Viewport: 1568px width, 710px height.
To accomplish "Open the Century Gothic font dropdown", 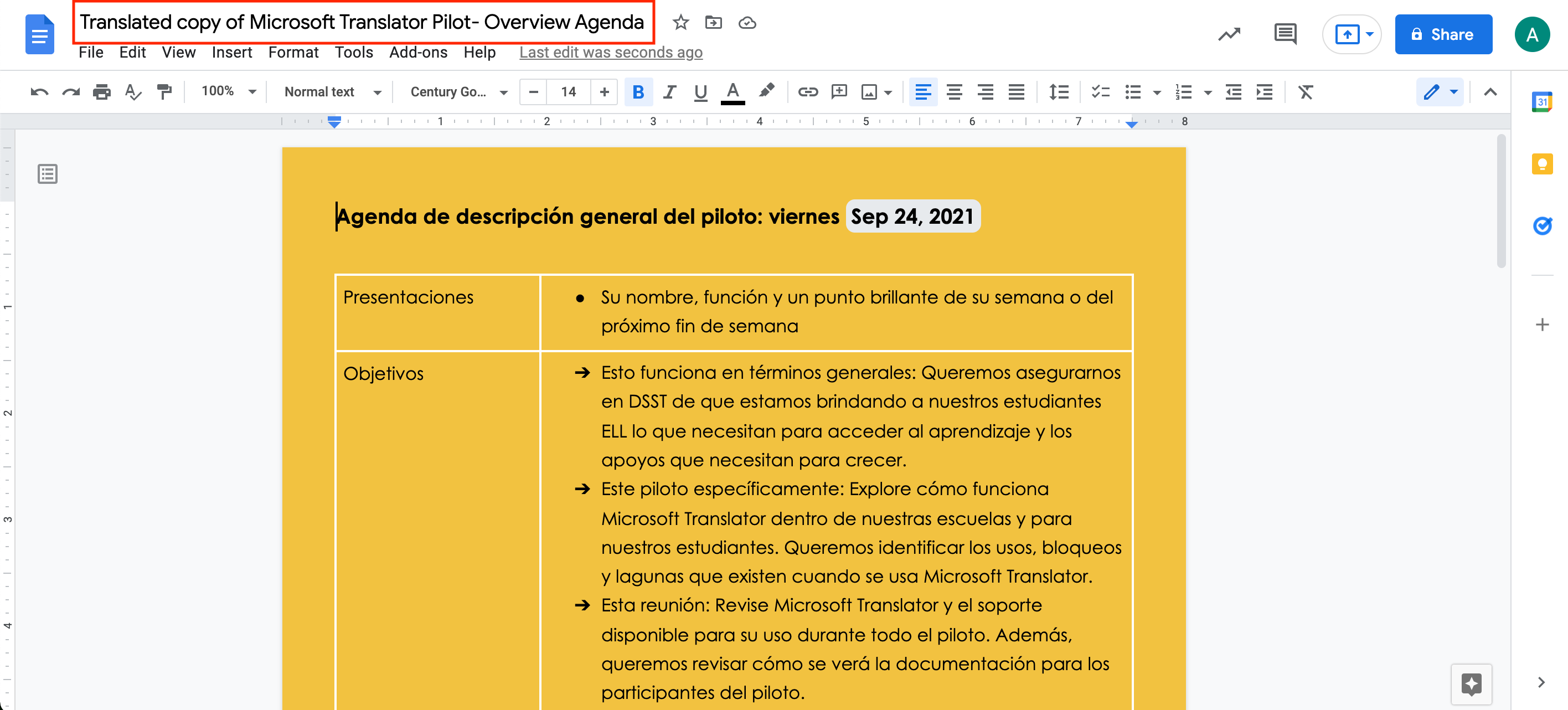I will [459, 92].
